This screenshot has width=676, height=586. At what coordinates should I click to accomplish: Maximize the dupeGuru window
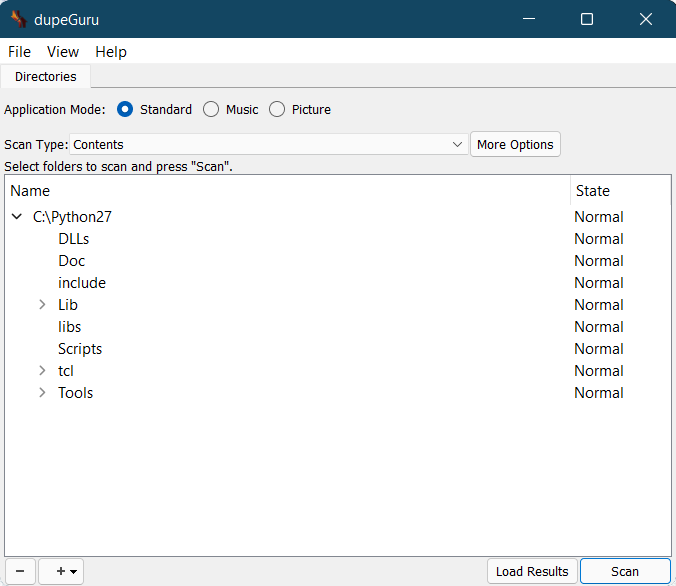click(x=587, y=19)
